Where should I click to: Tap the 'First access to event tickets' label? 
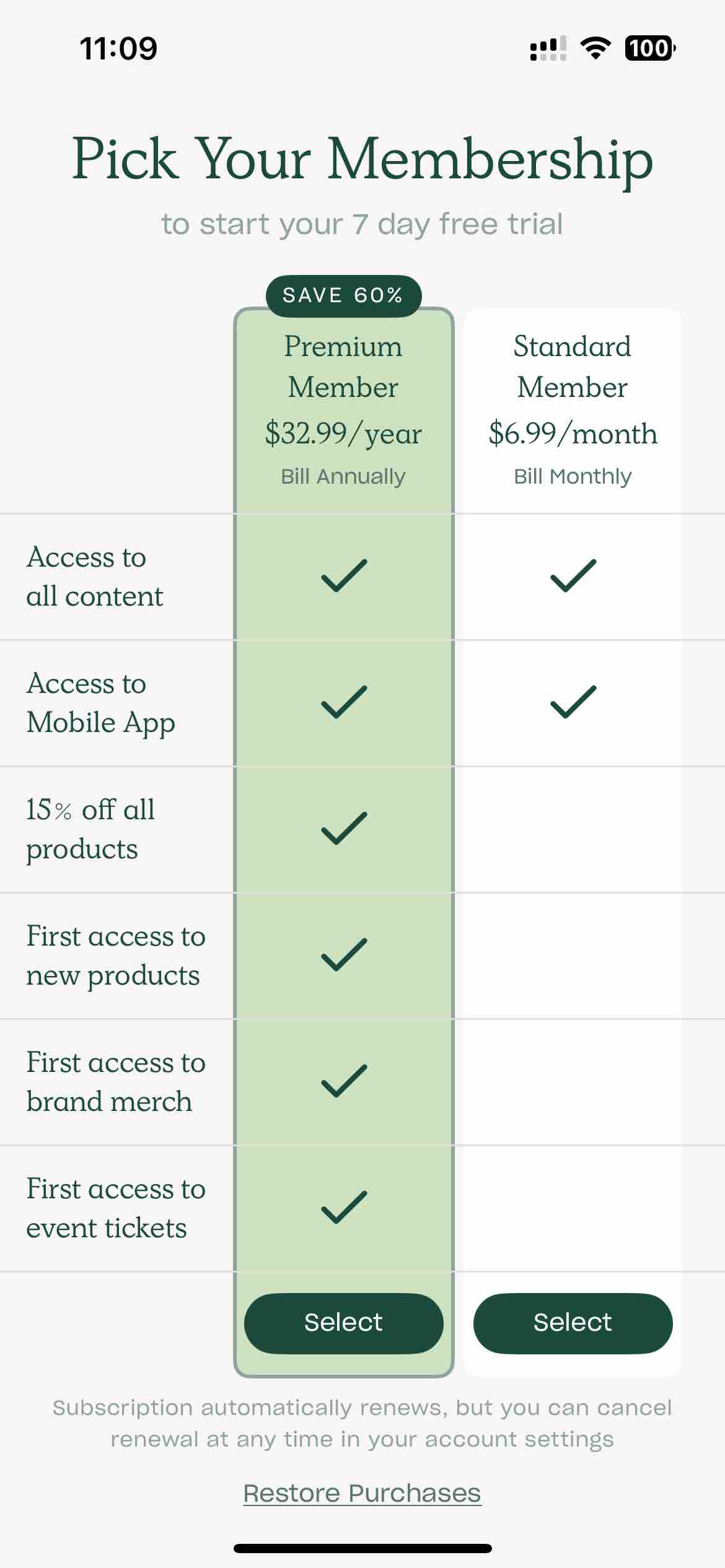[116, 1208]
